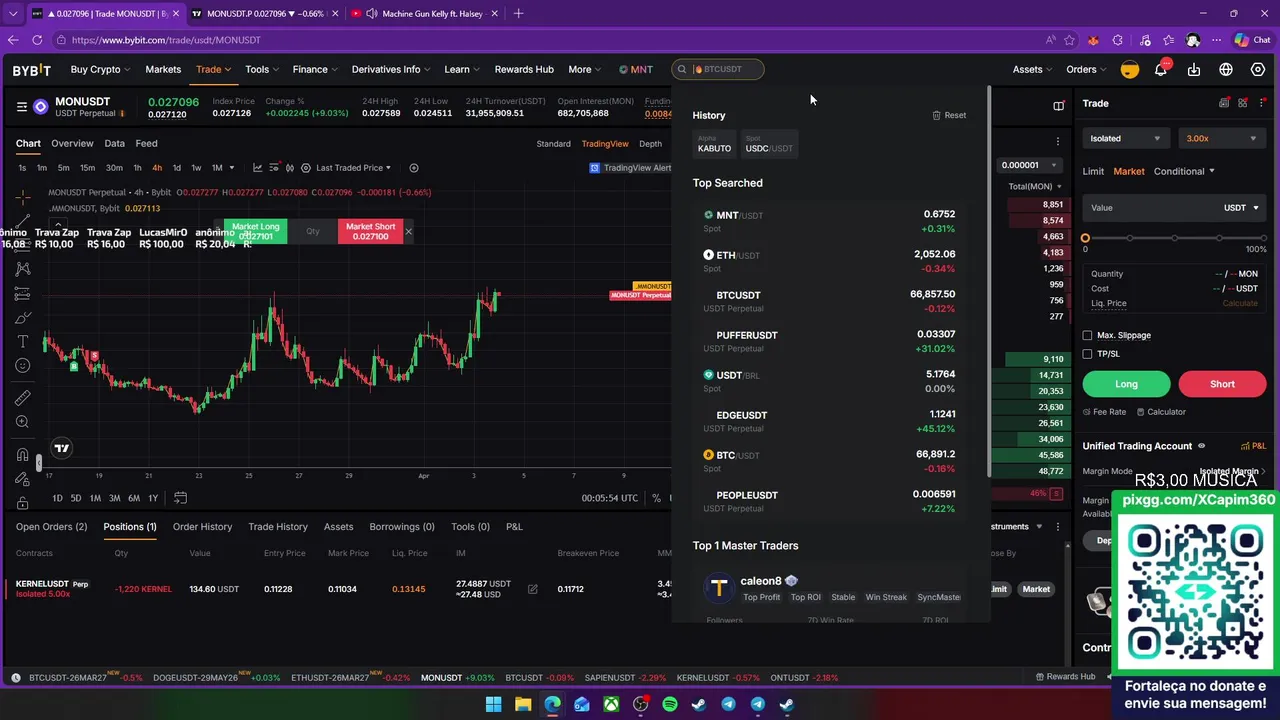
Task: Switch to the Open Orders tab
Action: pyautogui.click(x=51, y=527)
